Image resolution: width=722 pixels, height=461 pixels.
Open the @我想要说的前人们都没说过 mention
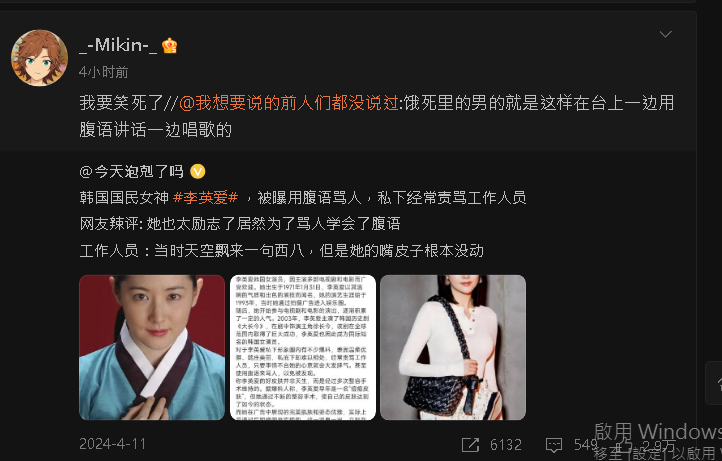coord(289,103)
